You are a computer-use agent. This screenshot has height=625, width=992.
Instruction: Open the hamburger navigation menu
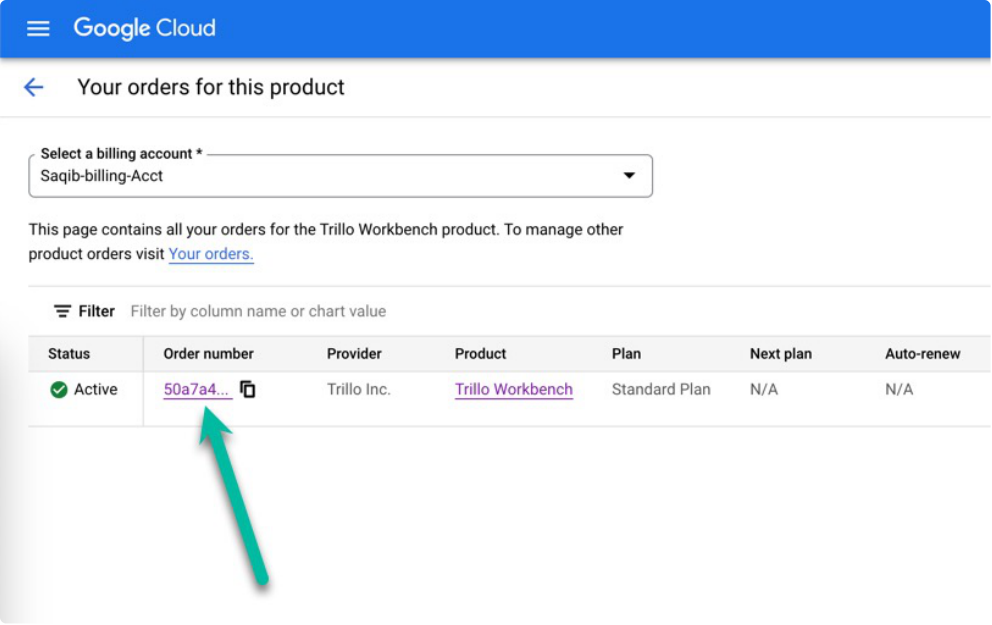(x=38, y=28)
